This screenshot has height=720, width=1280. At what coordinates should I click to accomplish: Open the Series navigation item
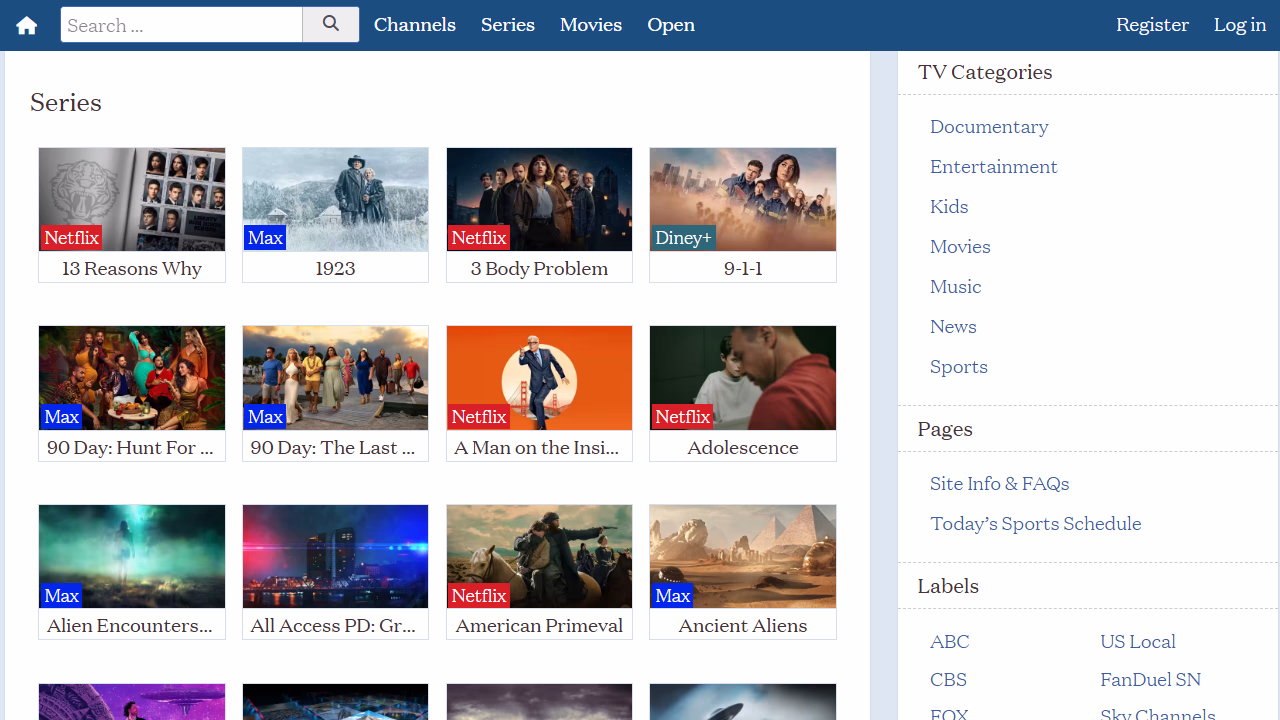tap(508, 25)
